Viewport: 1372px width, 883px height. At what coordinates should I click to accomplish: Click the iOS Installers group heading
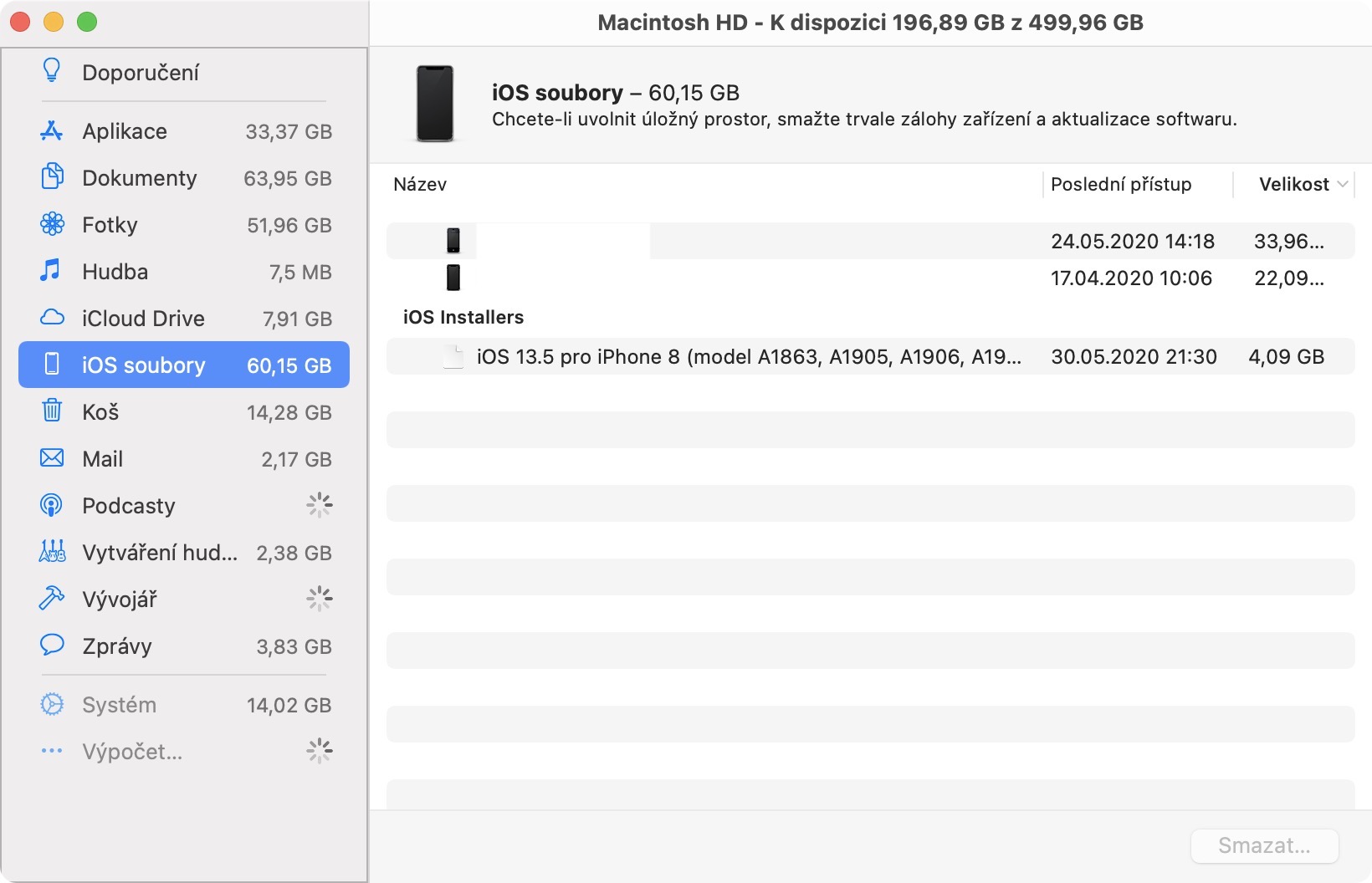(x=463, y=317)
